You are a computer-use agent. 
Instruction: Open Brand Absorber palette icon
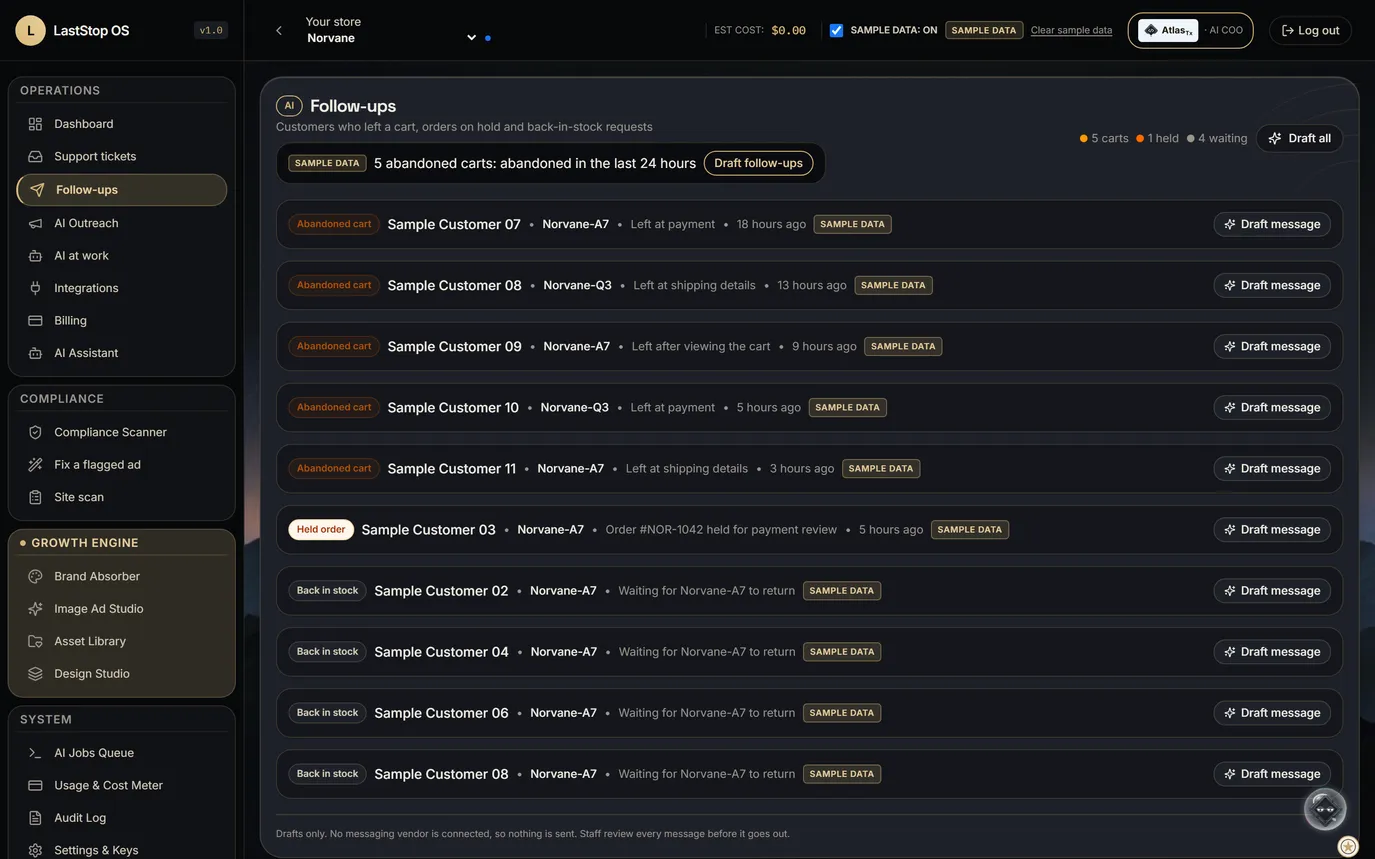coord(35,576)
